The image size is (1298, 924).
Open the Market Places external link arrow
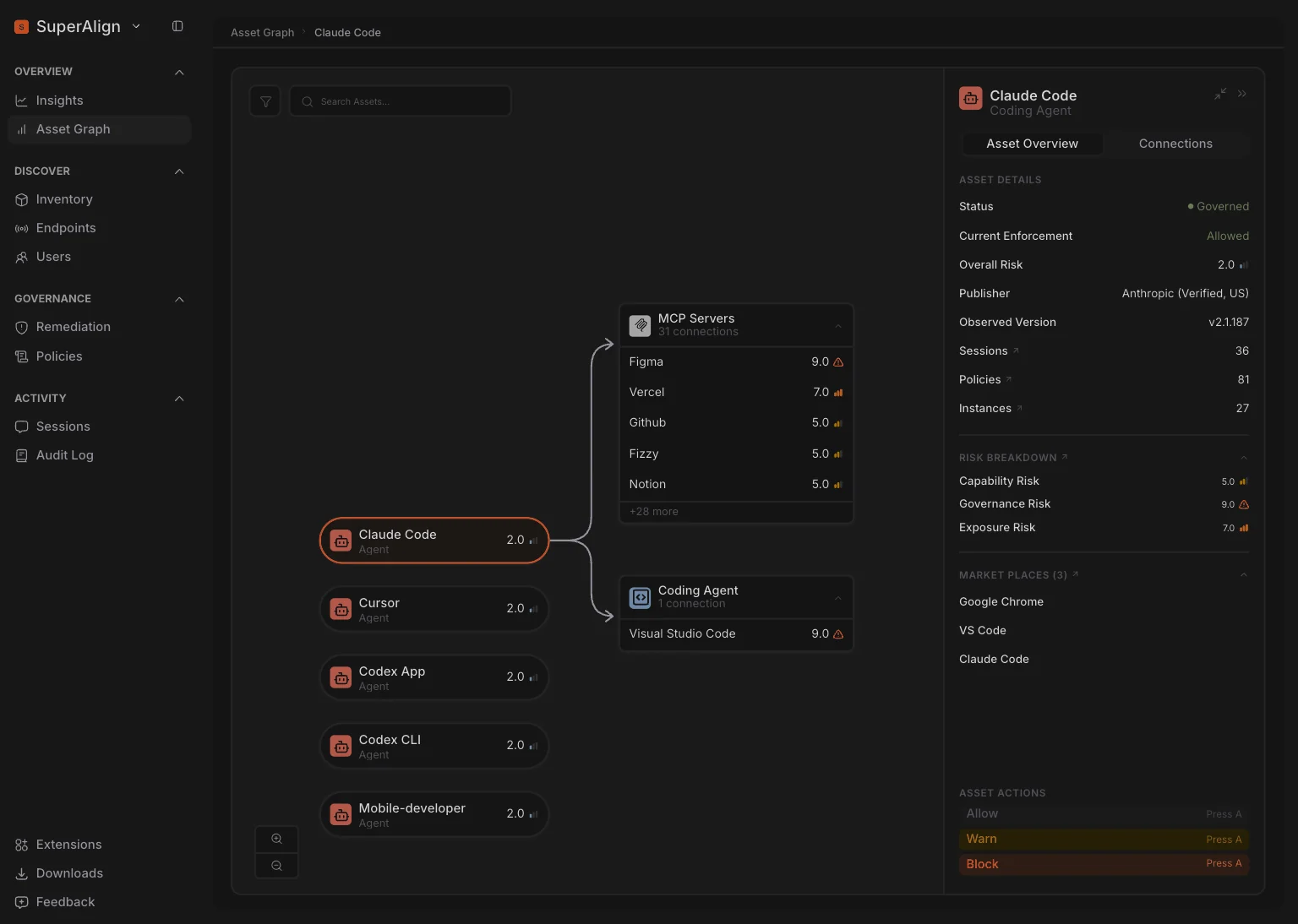tap(1076, 574)
